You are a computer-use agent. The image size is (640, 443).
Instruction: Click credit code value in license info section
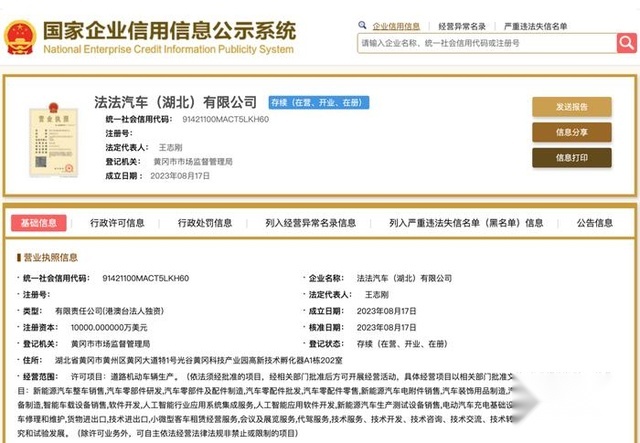click(x=145, y=278)
